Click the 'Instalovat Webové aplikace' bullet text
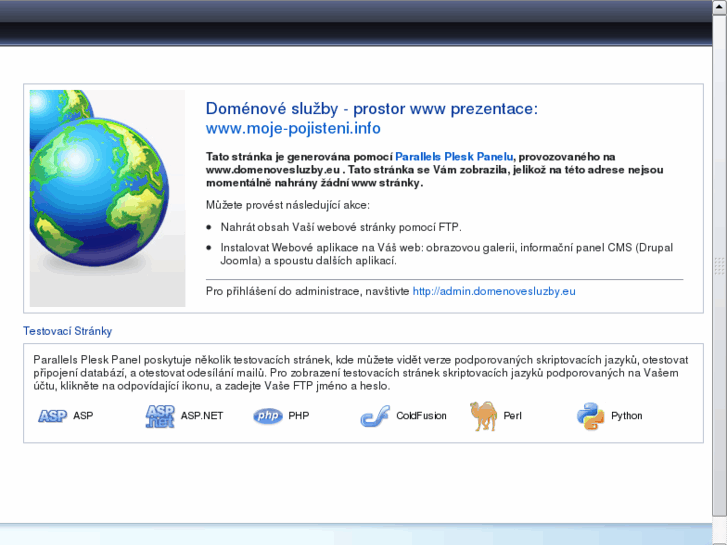This screenshot has height=545, width=727. (446, 254)
